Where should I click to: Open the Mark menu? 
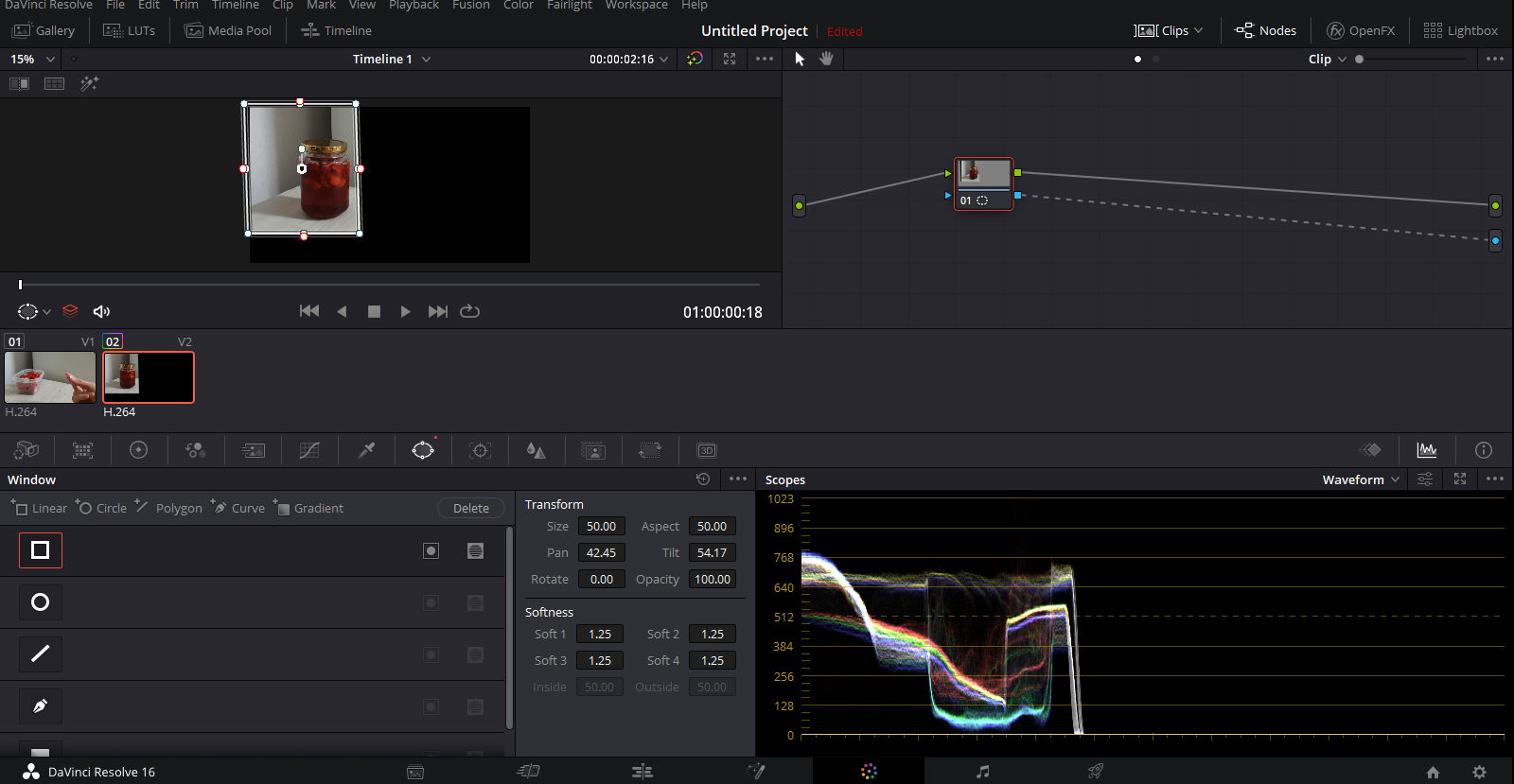point(322,5)
